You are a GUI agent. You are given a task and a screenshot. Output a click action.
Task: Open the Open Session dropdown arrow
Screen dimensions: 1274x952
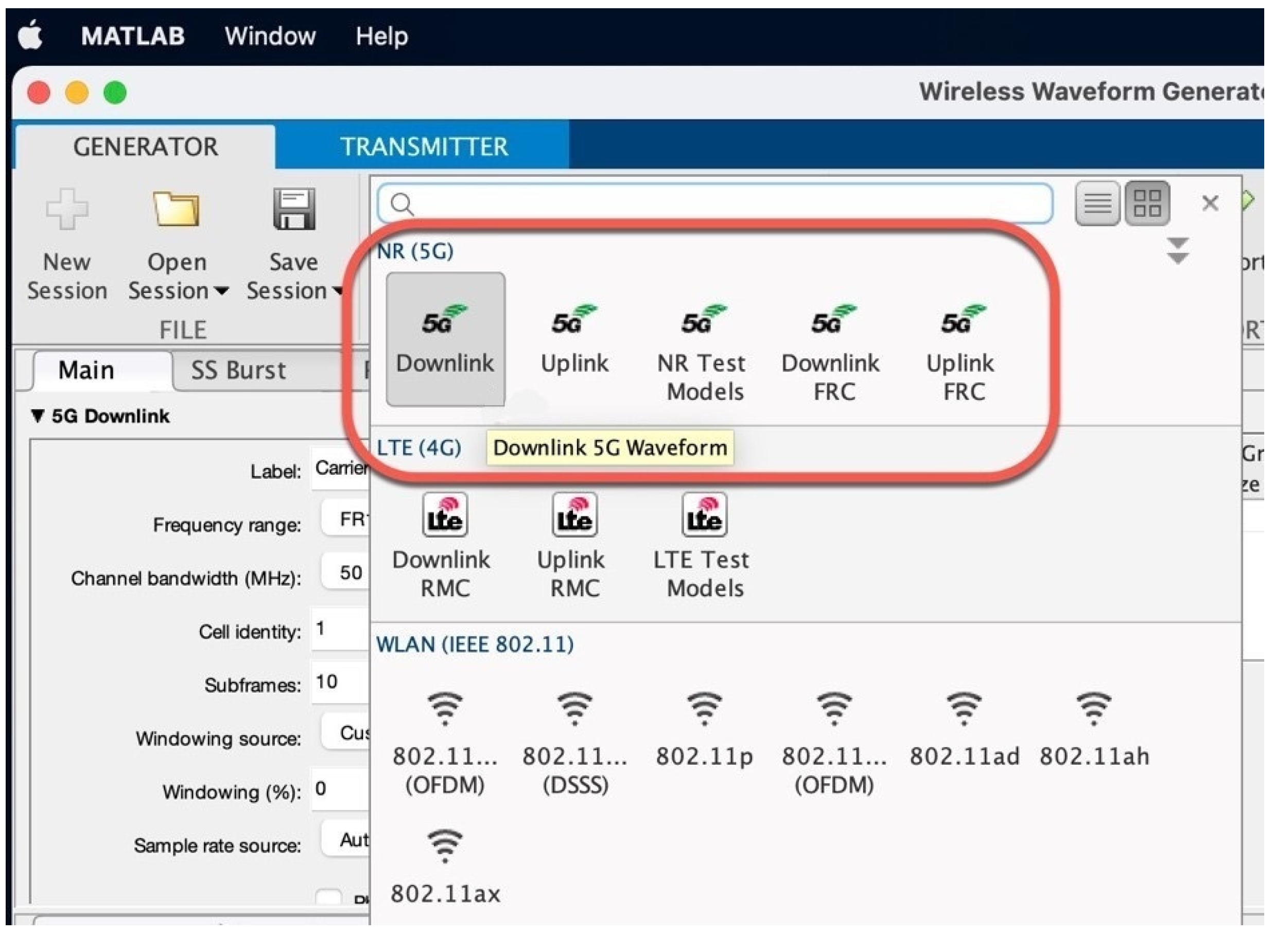point(221,291)
